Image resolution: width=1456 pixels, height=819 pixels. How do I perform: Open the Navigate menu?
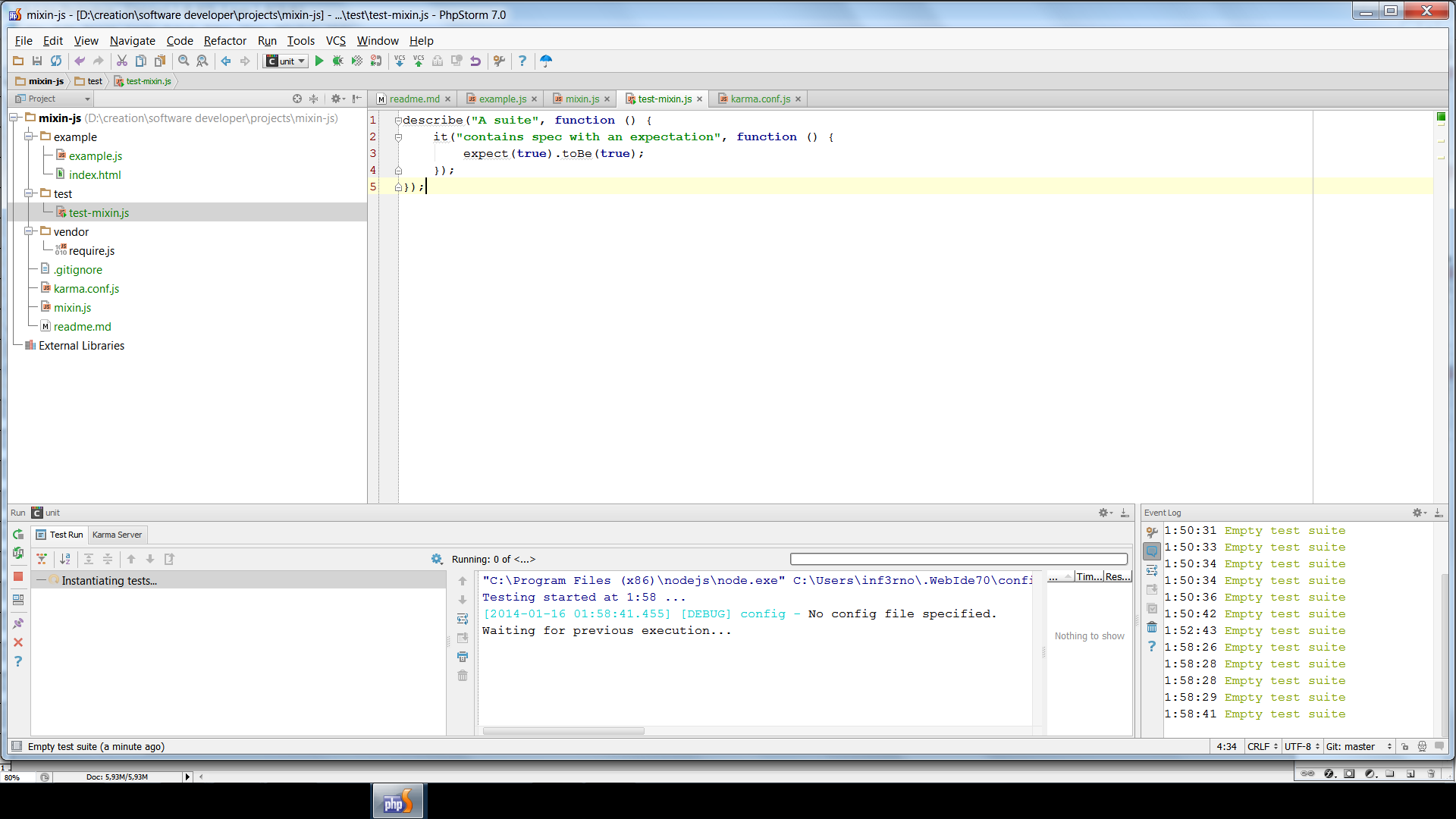[132, 40]
